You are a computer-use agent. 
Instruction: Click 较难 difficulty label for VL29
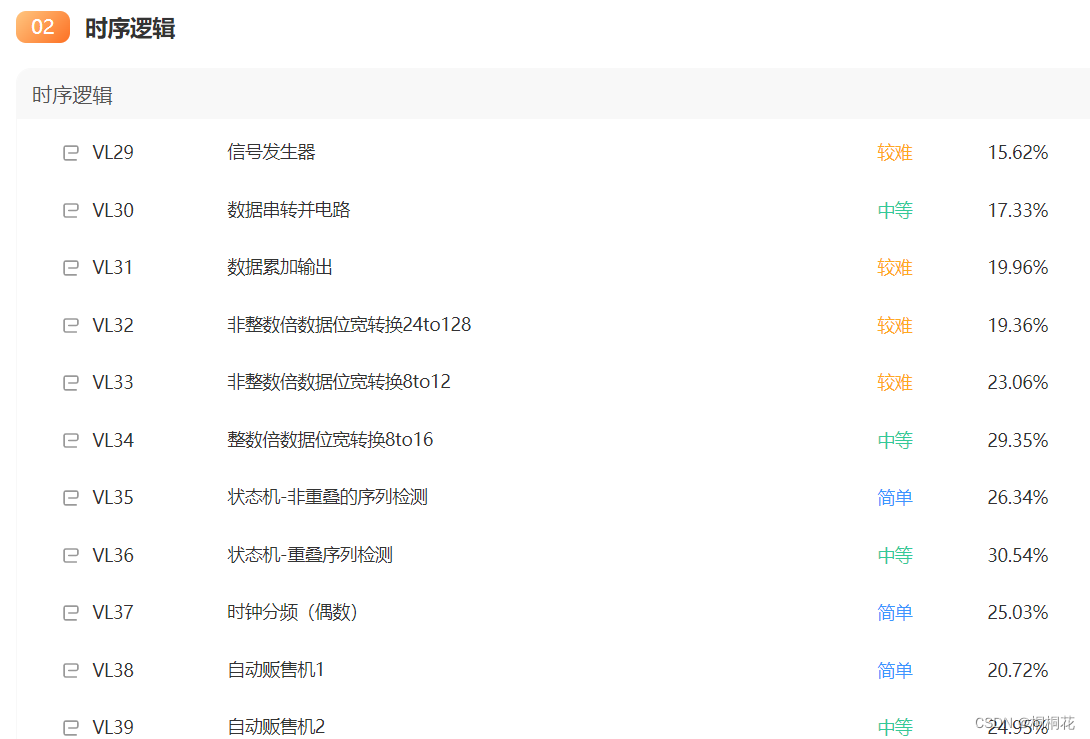[895, 152]
